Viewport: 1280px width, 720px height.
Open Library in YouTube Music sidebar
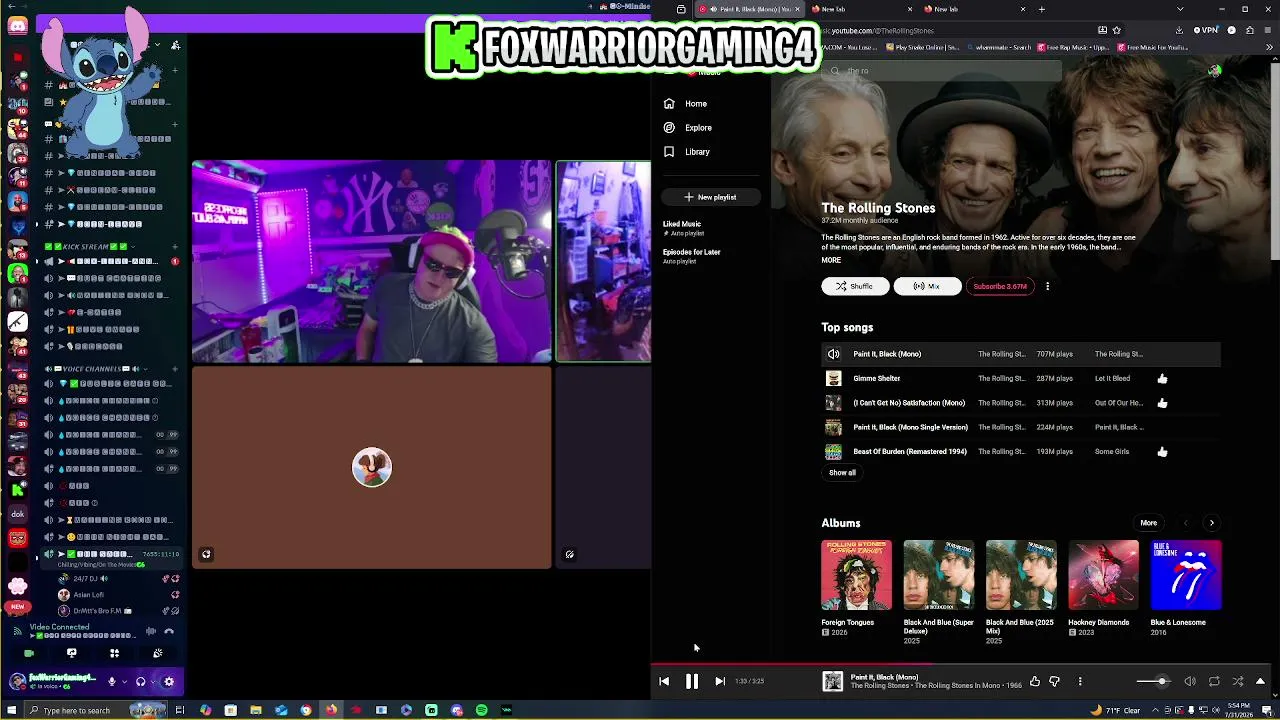pos(686,152)
